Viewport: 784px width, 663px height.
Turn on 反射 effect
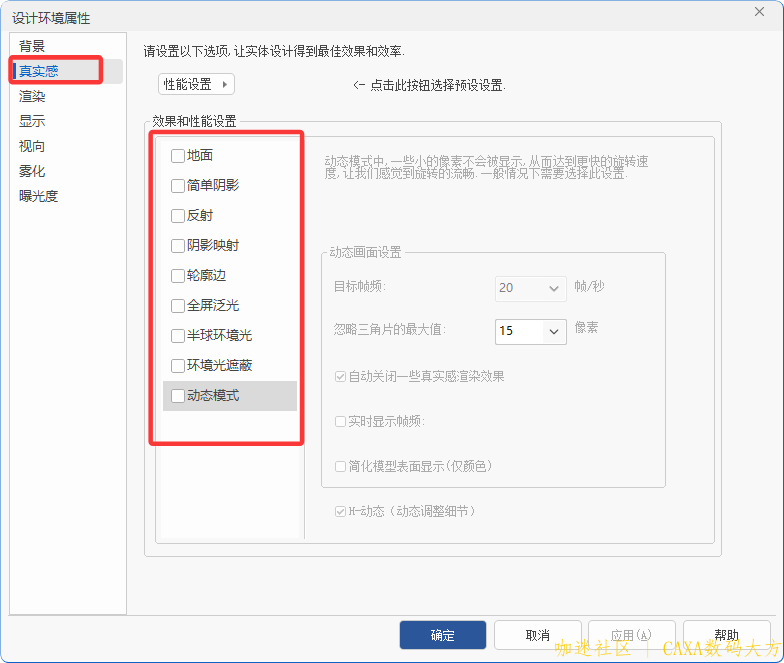tap(178, 216)
